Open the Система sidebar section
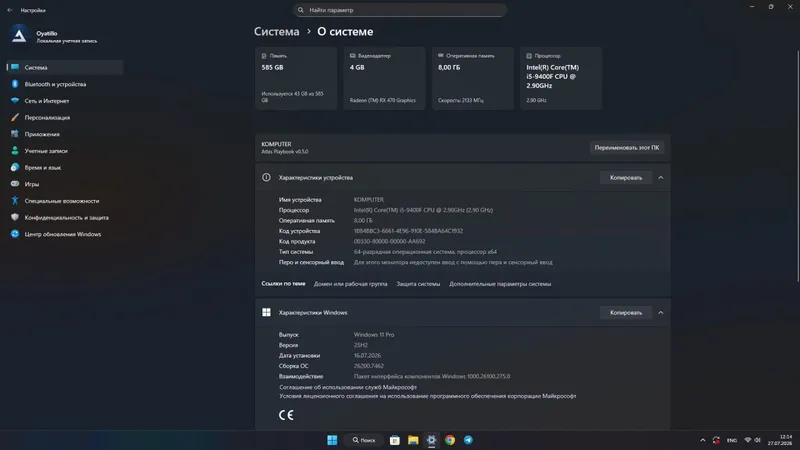This screenshot has width=800, height=450. click(65, 67)
